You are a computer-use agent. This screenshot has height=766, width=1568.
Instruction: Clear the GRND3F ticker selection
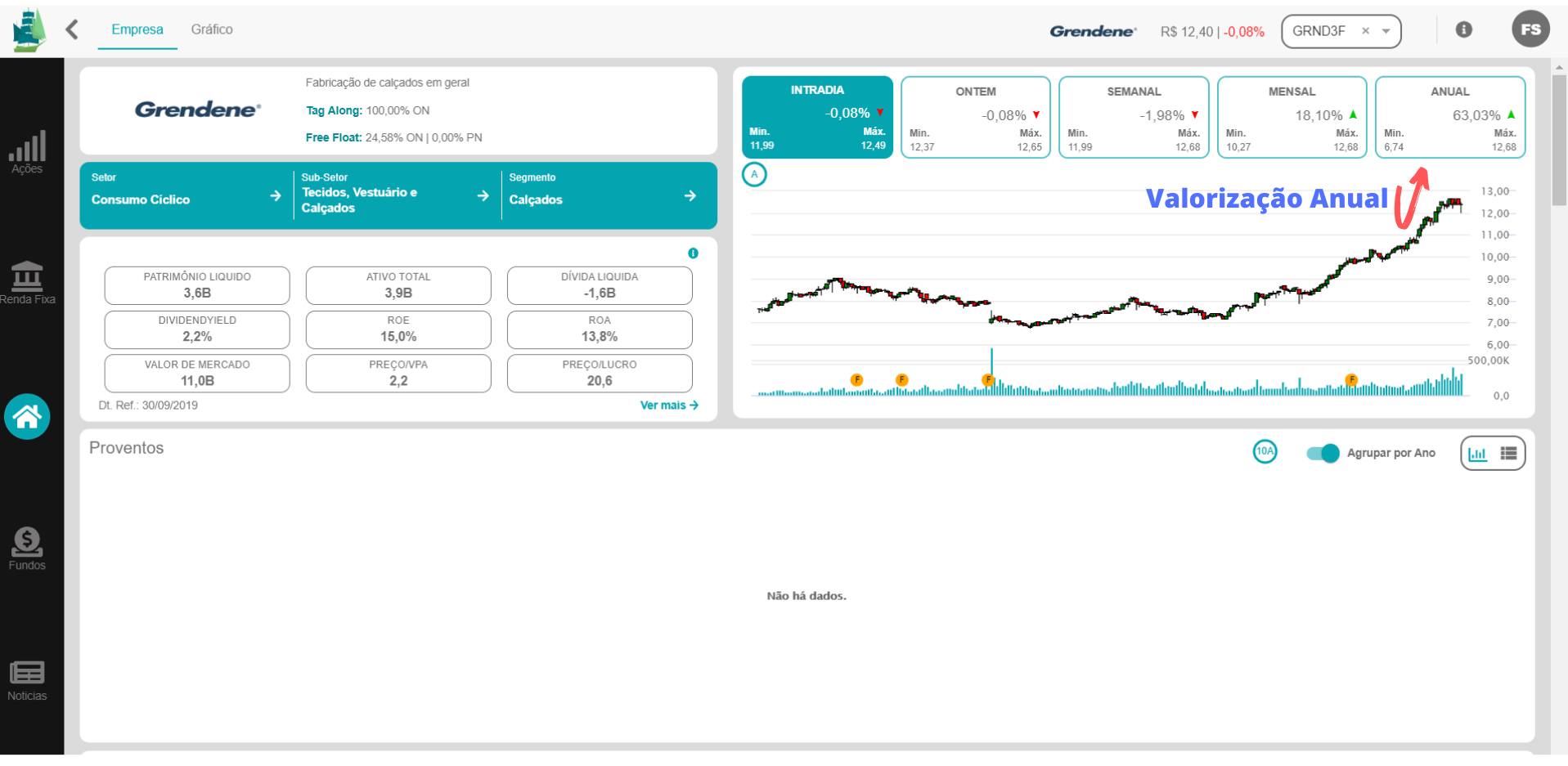point(1365,31)
